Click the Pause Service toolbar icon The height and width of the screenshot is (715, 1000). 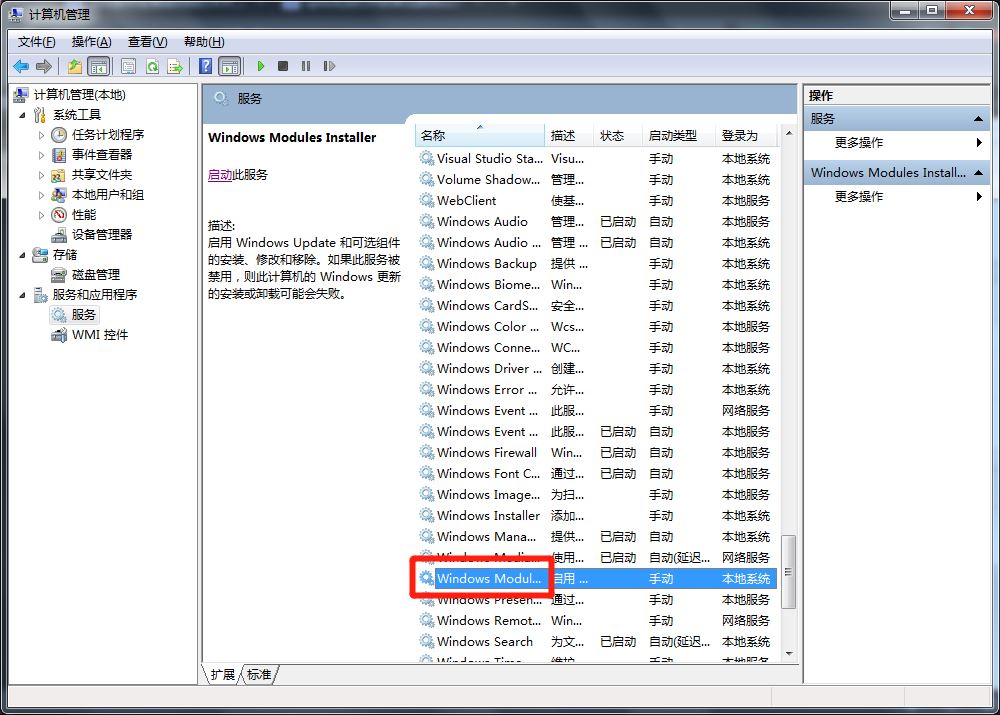click(305, 66)
